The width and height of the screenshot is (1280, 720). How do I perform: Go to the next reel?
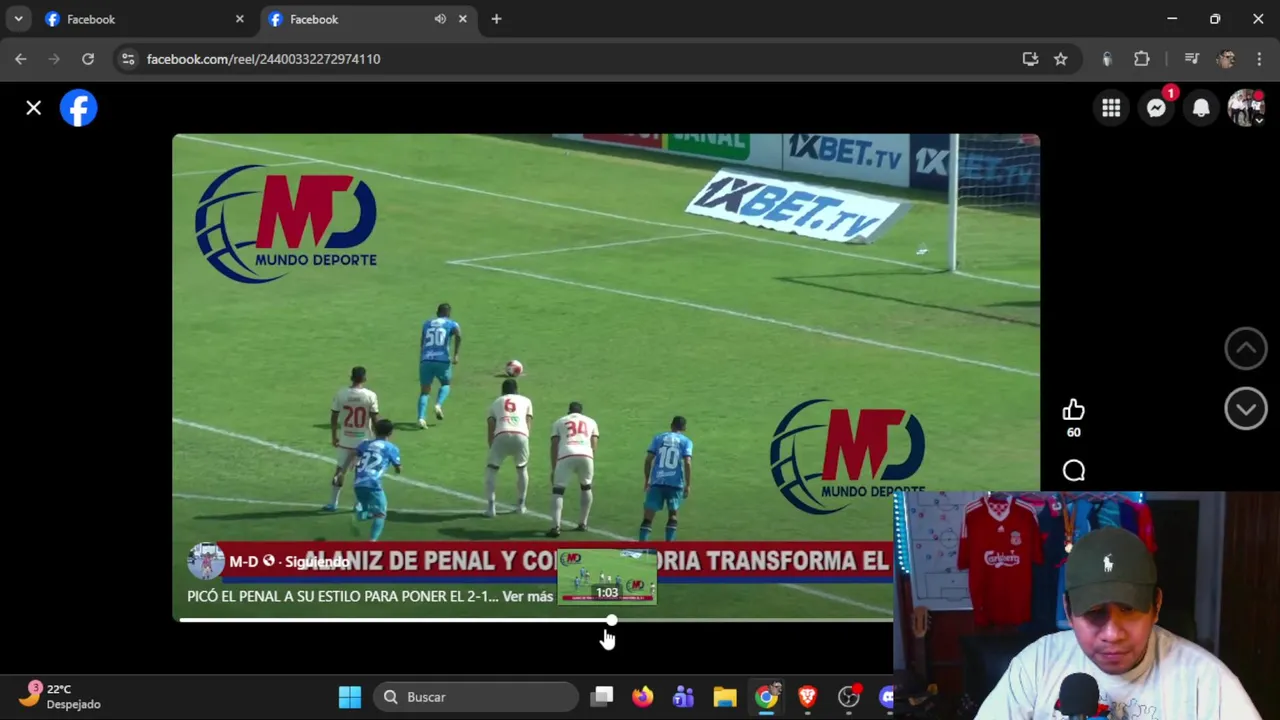(x=1246, y=408)
